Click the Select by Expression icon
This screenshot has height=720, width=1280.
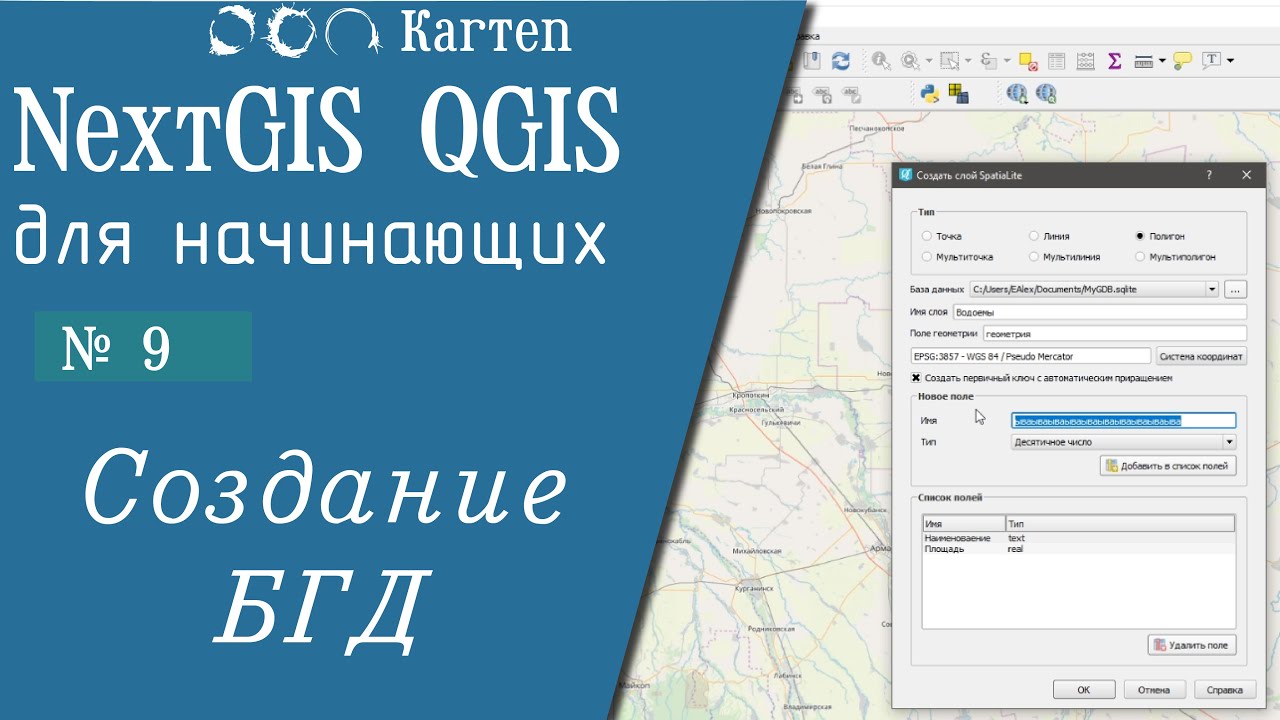(x=989, y=61)
